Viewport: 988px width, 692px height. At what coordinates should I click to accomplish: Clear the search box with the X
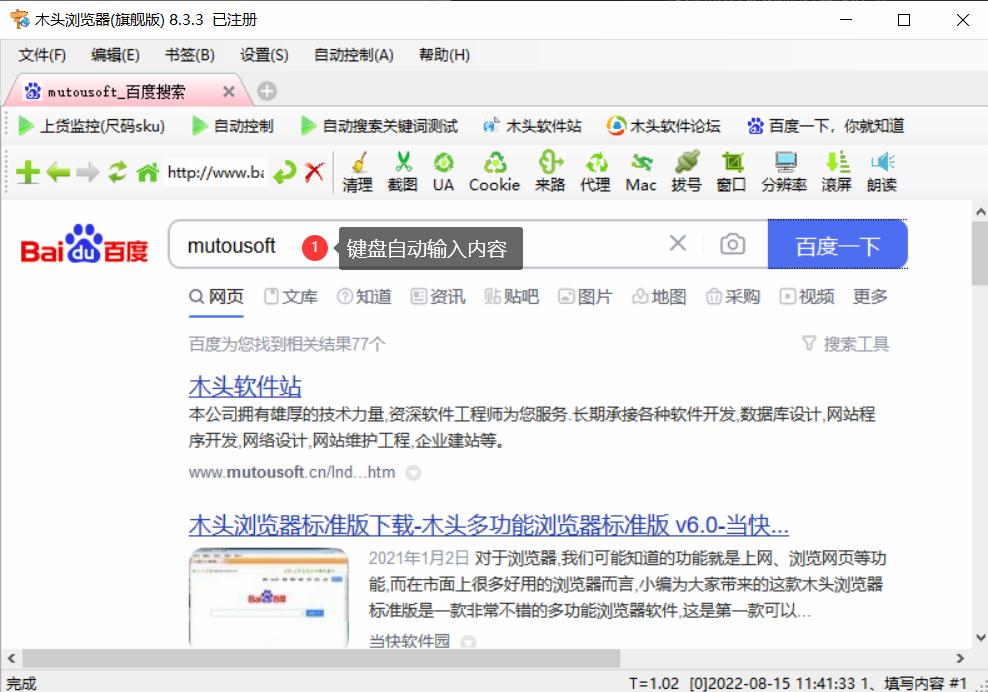pos(677,243)
